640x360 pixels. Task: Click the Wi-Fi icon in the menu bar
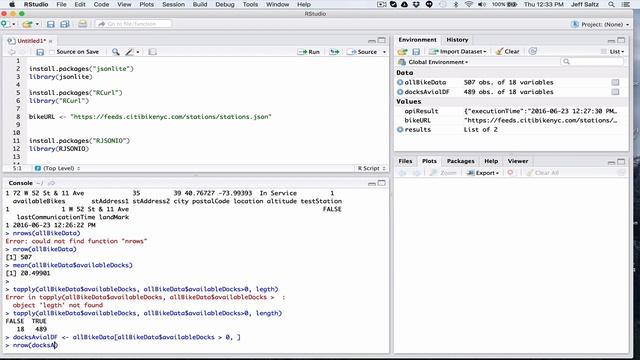click(469, 4)
